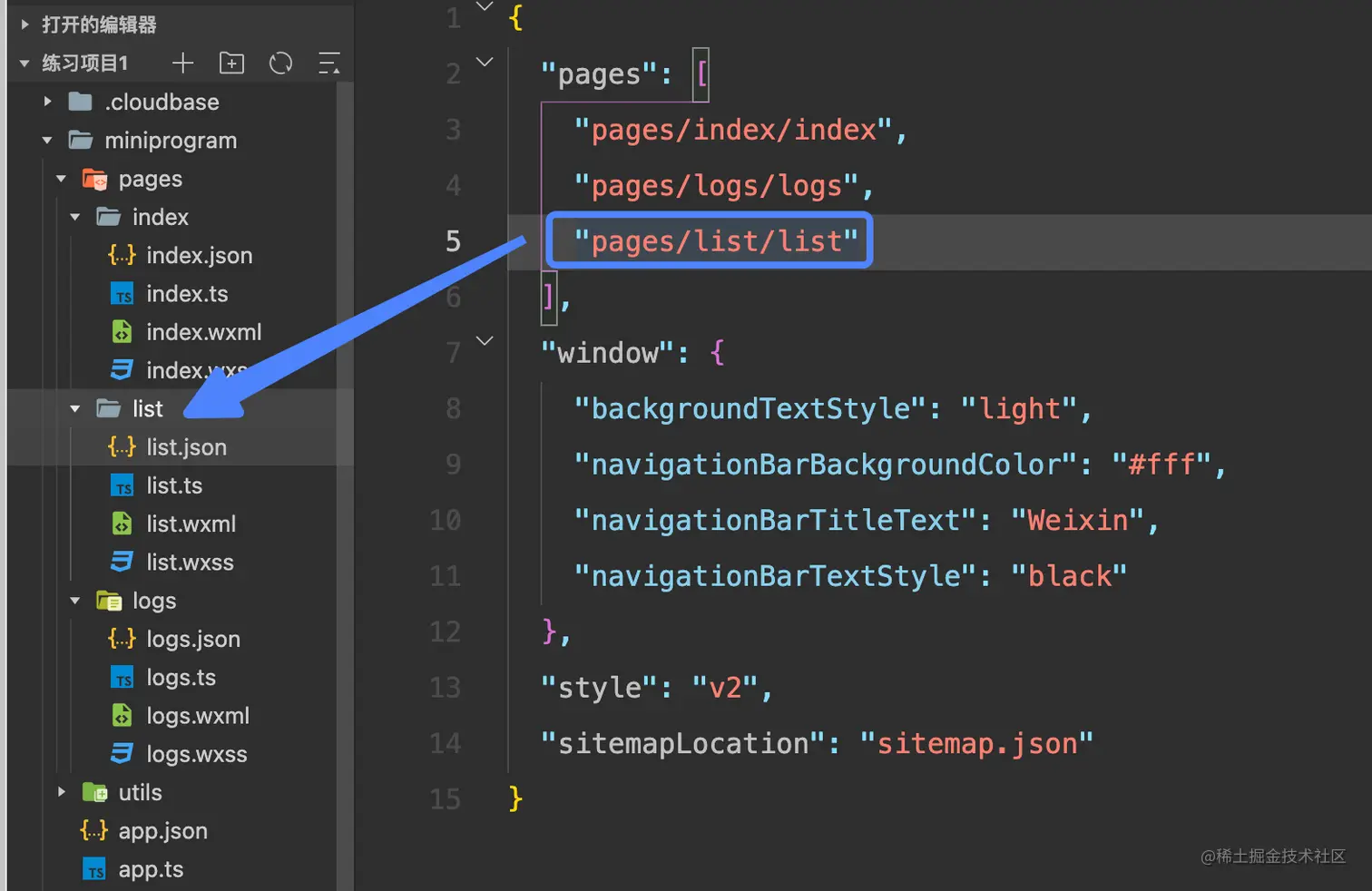1372x891 pixels.
Task: Click the miniprogram folder icon
Action: tap(81, 140)
